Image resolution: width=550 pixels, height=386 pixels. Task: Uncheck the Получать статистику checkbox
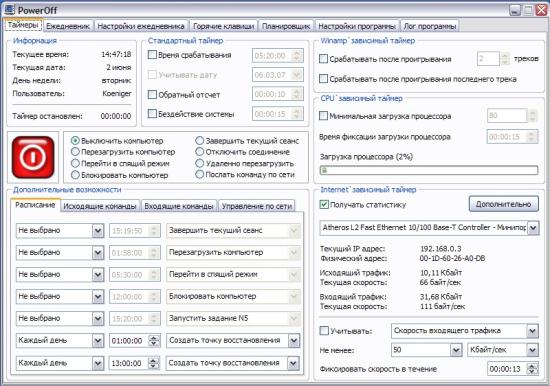click(x=324, y=204)
